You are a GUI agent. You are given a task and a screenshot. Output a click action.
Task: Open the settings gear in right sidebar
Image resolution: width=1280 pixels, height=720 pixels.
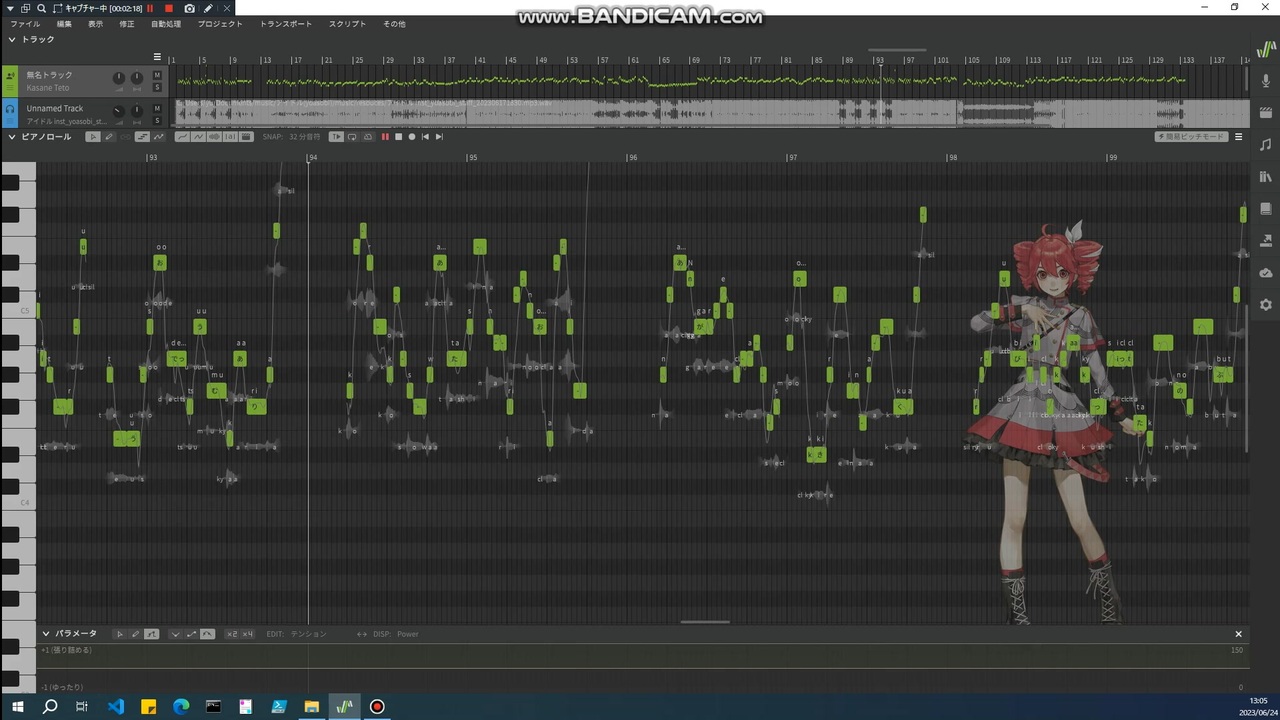(x=1266, y=305)
